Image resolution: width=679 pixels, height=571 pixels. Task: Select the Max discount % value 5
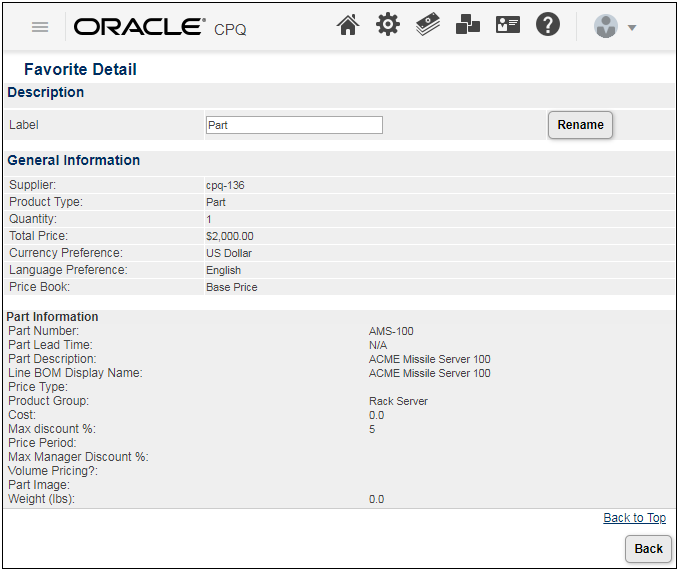tap(372, 429)
